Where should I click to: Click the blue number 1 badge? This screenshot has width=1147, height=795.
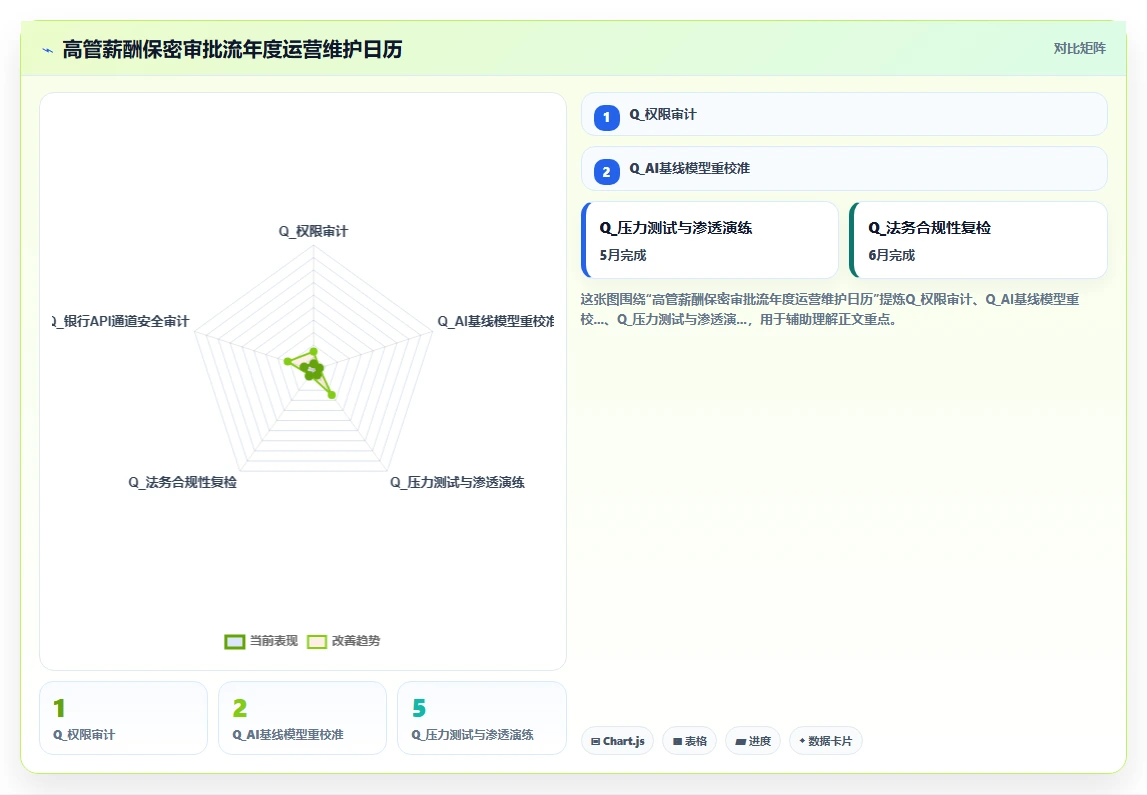tap(606, 117)
